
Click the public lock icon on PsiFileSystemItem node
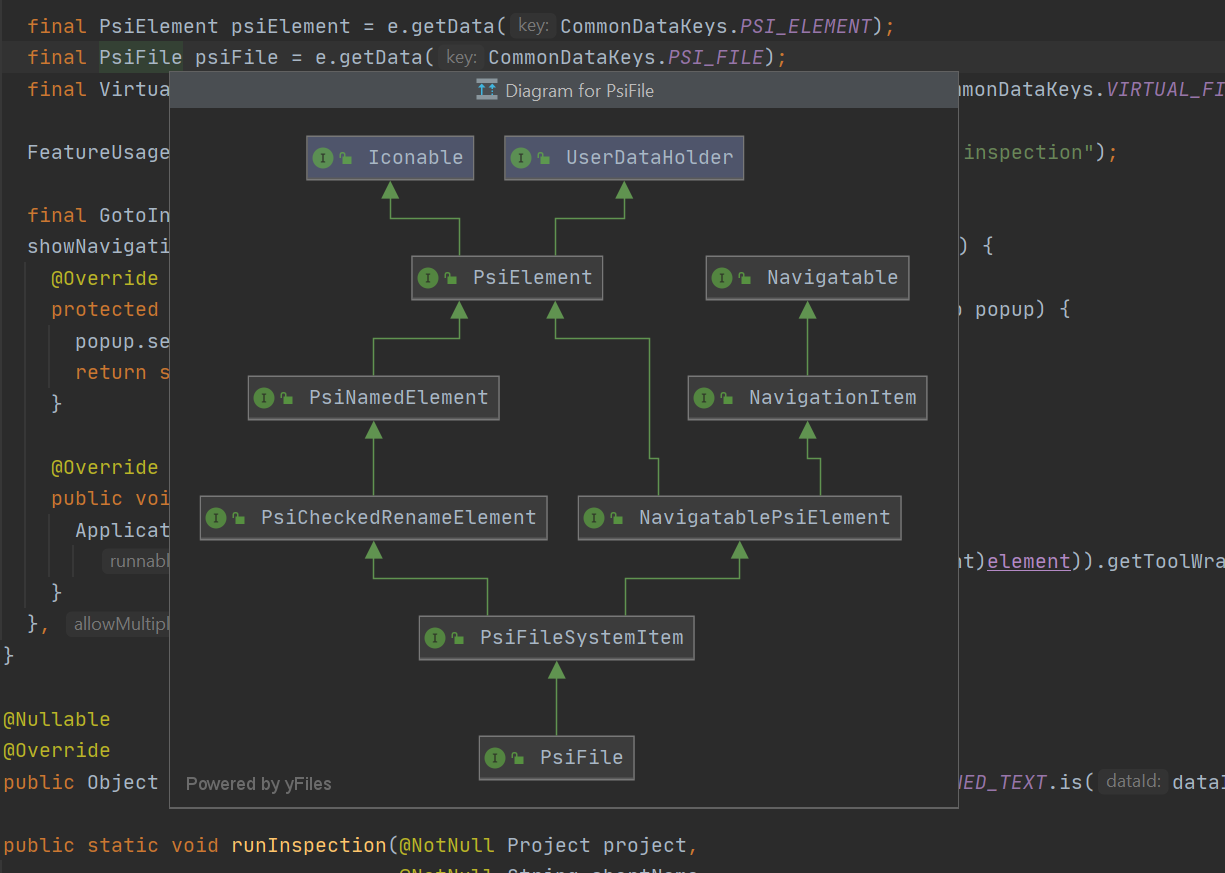[457, 638]
